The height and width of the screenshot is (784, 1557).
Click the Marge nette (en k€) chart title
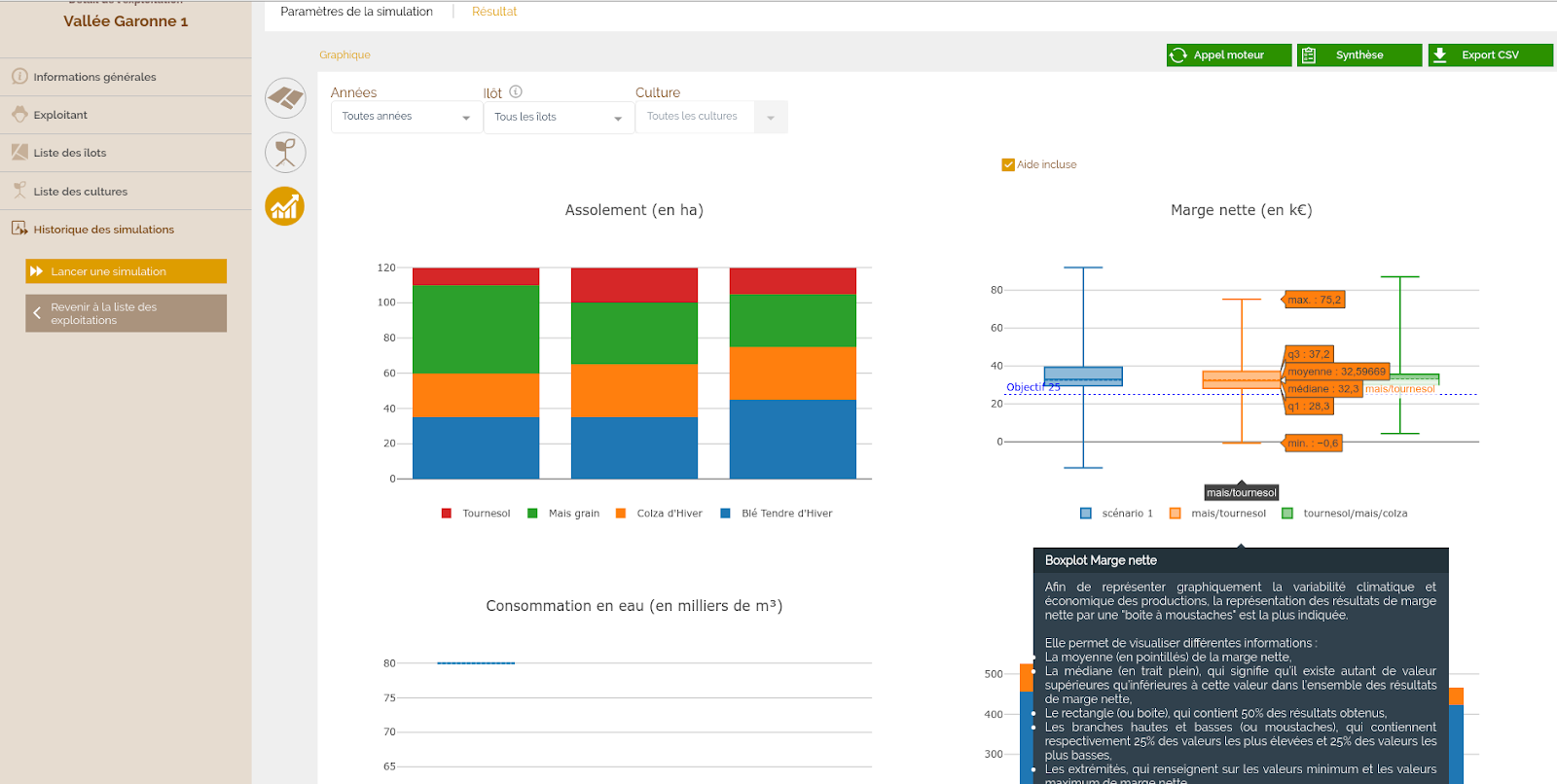1241,210
